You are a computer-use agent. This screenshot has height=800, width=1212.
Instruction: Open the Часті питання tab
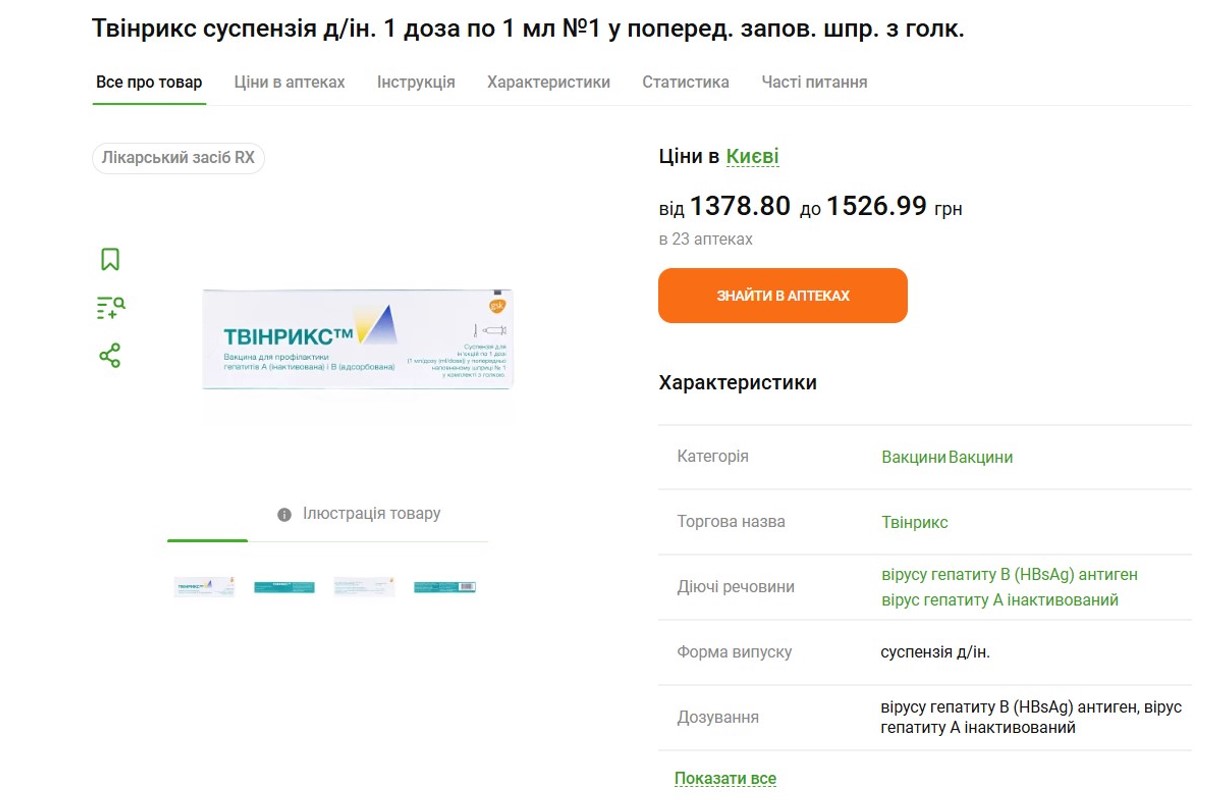814,82
